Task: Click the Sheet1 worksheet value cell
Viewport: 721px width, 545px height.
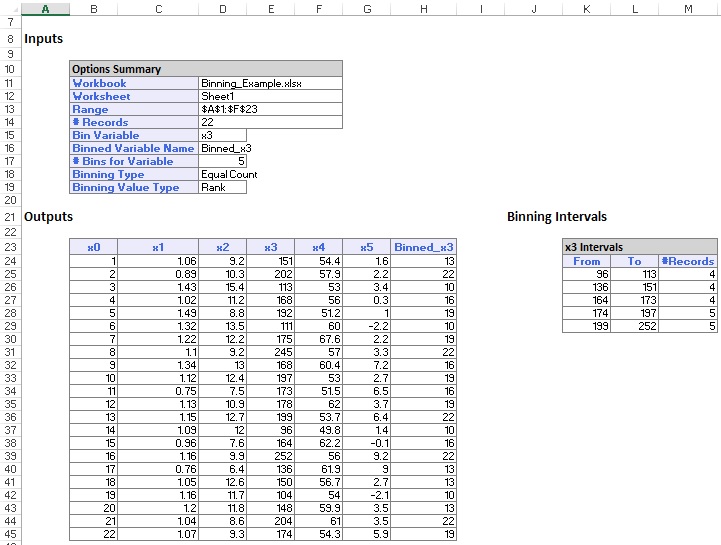Action: pos(220,97)
